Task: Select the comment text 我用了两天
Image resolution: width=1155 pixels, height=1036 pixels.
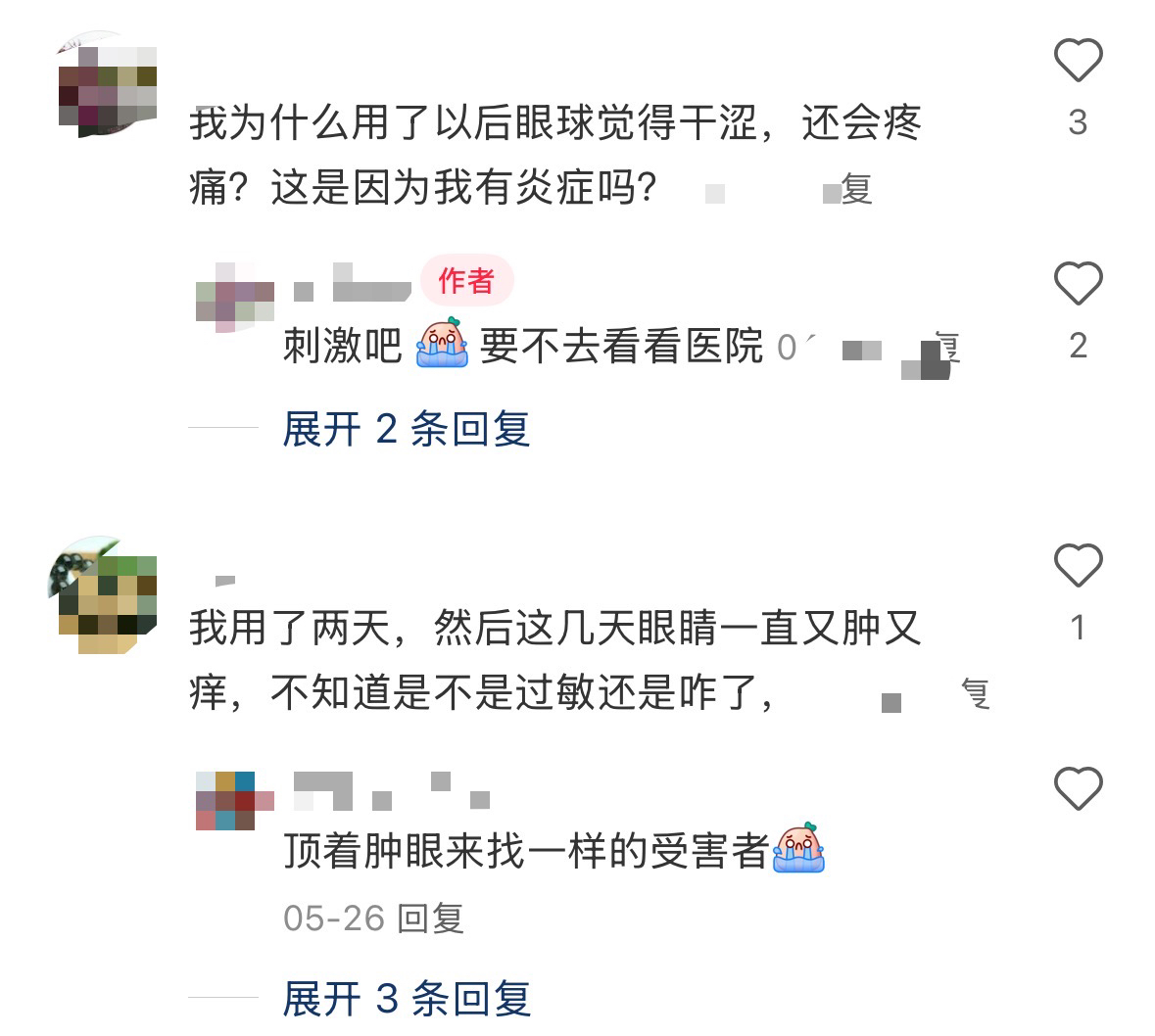Action: pos(290,629)
